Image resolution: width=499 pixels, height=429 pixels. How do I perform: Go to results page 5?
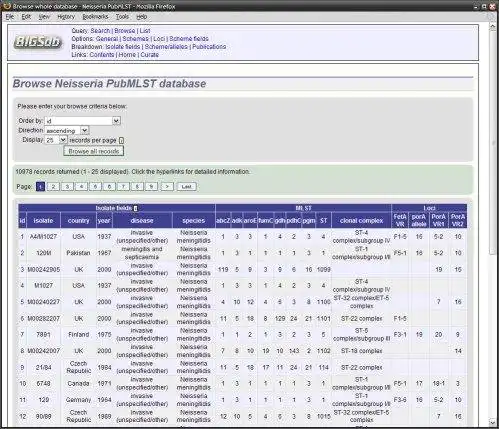95,187
